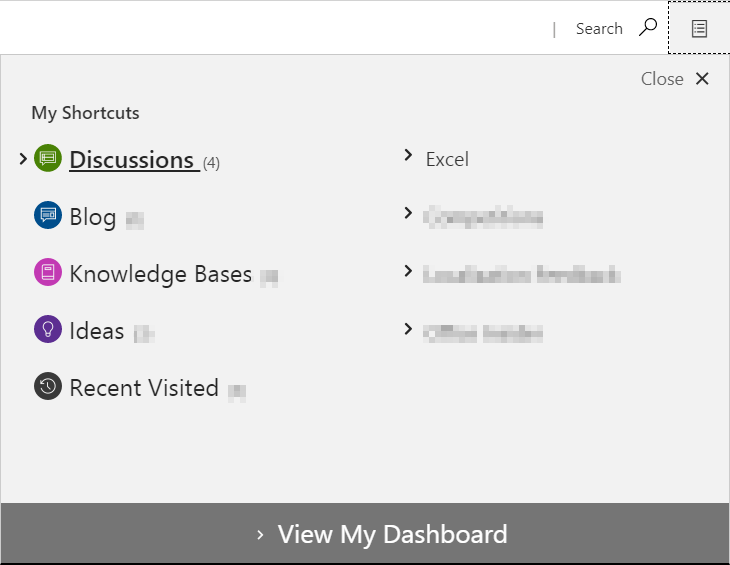Click the search magnifier icon
Image resolution: width=730 pixels, height=565 pixels.
click(x=649, y=27)
